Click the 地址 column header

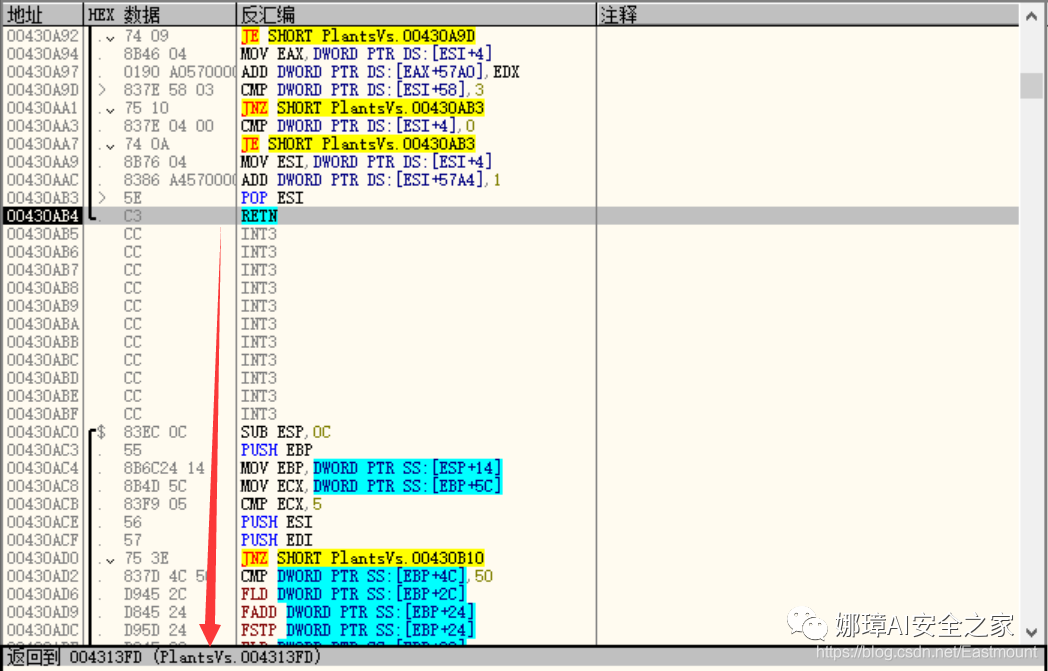point(42,15)
